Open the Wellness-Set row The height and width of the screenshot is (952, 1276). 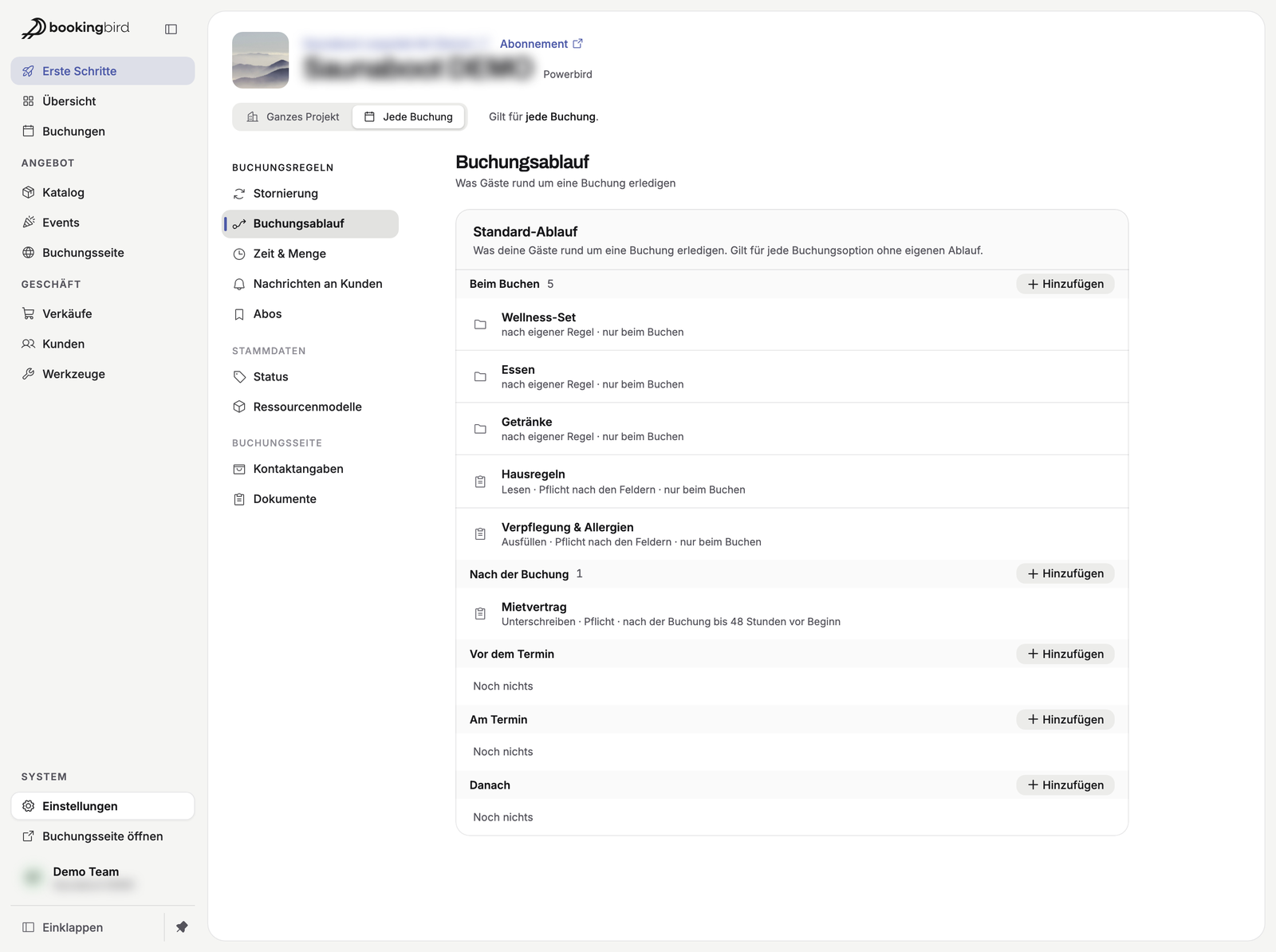[792, 325]
